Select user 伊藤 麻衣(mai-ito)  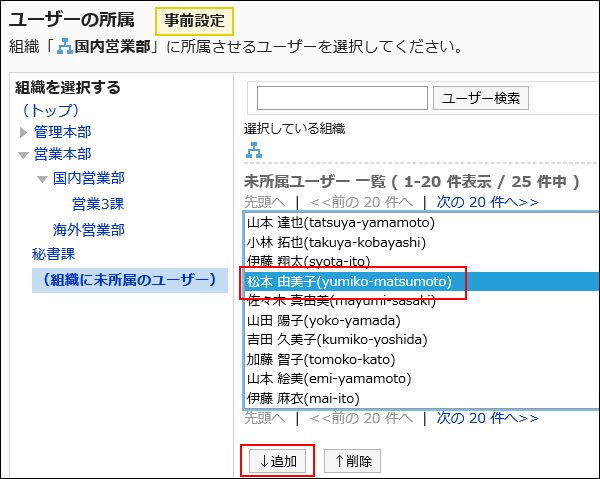tap(421, 399)
